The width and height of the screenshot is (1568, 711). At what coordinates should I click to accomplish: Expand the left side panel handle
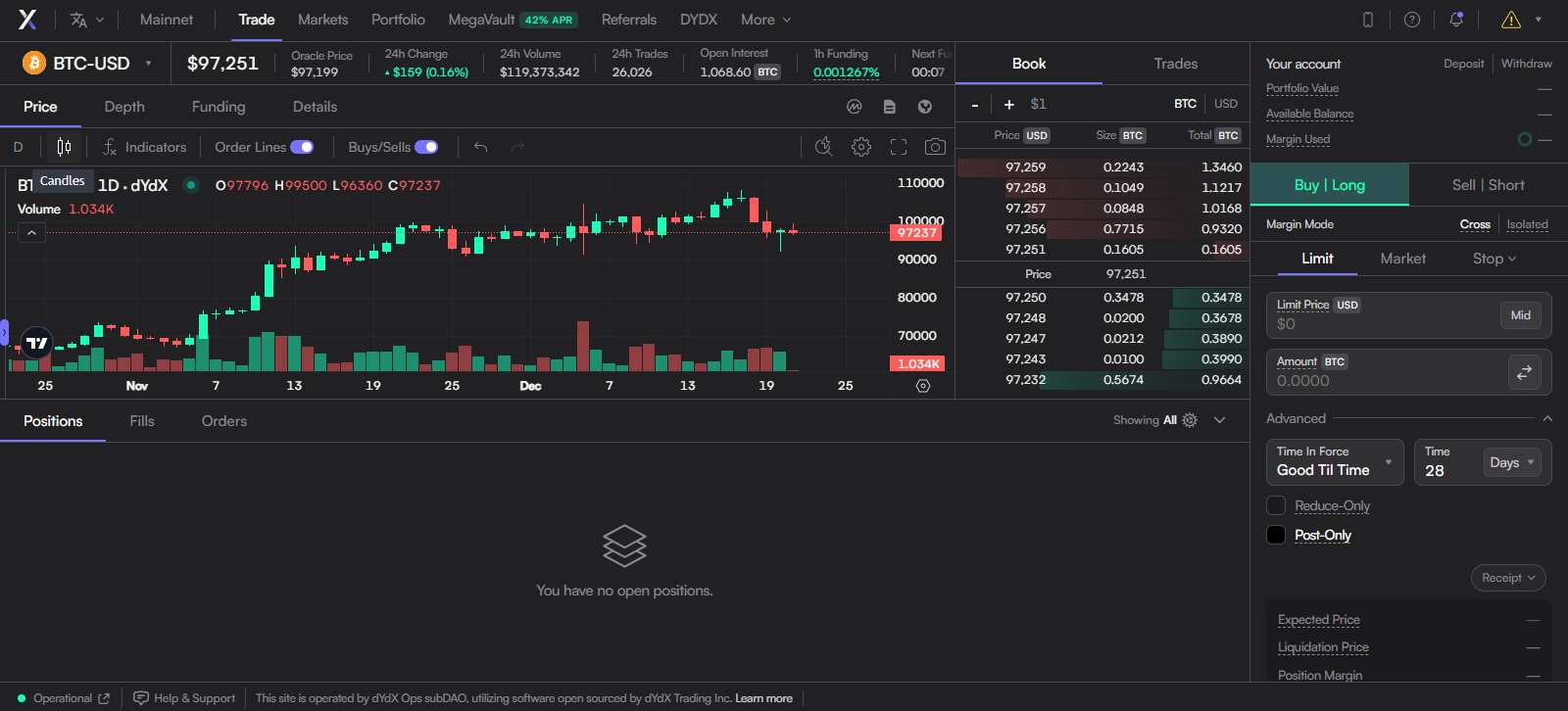click(x=4, y=333)
